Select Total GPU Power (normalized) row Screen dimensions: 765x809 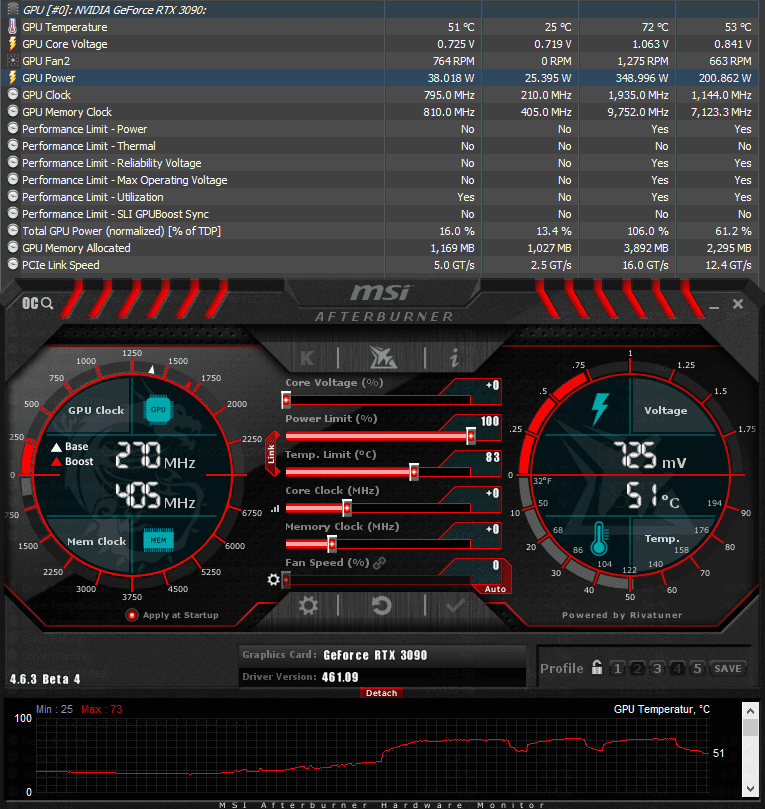tap(382, 231)
